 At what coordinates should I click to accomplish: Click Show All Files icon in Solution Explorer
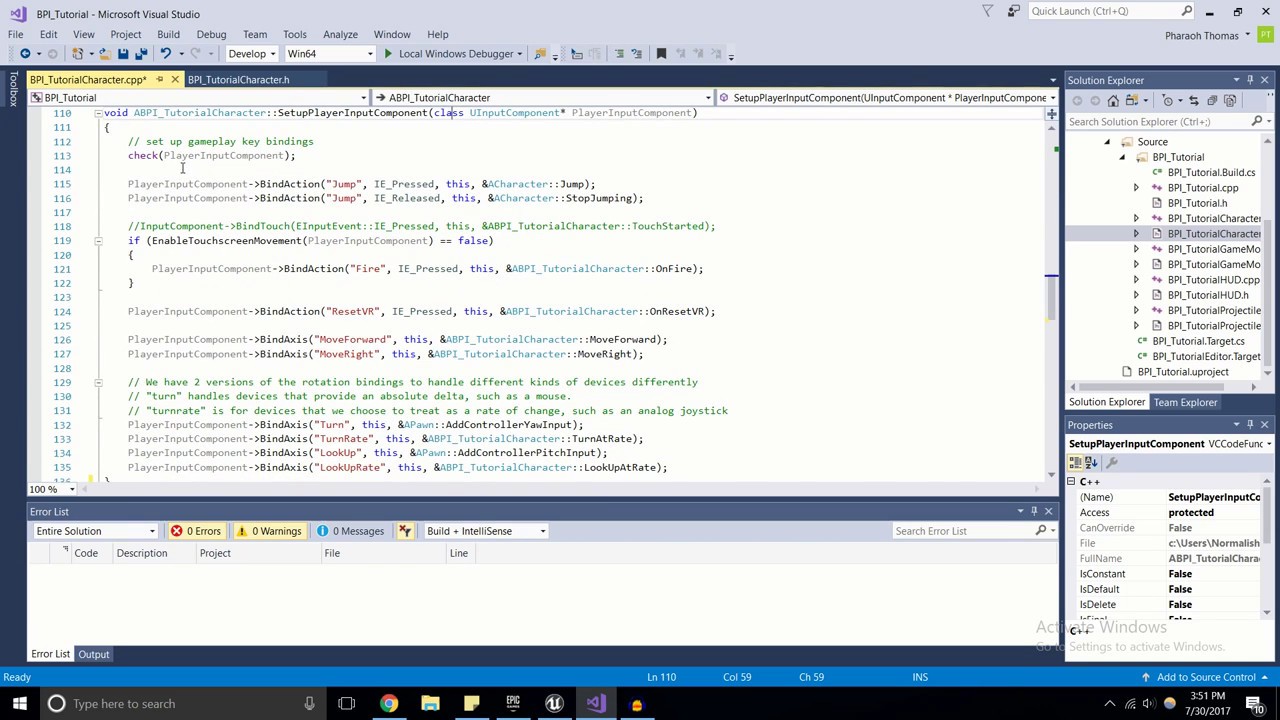[1230, 101]
